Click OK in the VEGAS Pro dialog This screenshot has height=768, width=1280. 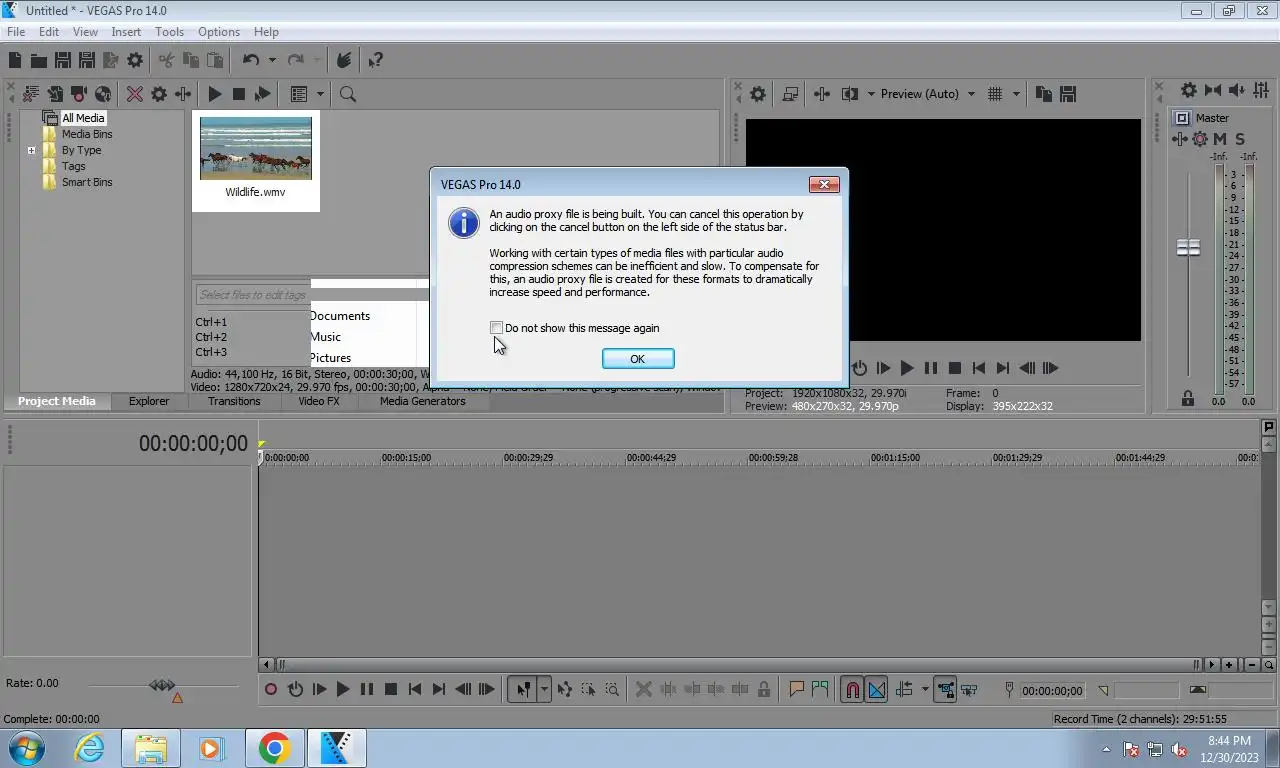[x=638, y=359]
